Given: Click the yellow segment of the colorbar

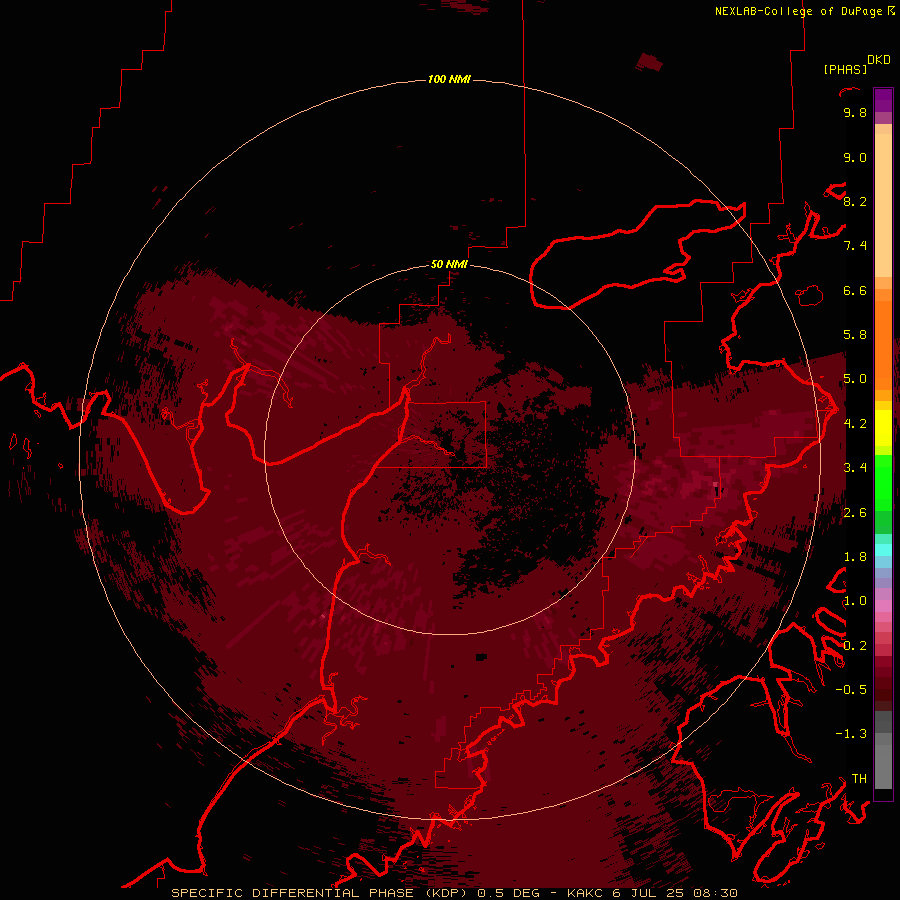Looking at the screenshot, I should [x=883, y=428].
